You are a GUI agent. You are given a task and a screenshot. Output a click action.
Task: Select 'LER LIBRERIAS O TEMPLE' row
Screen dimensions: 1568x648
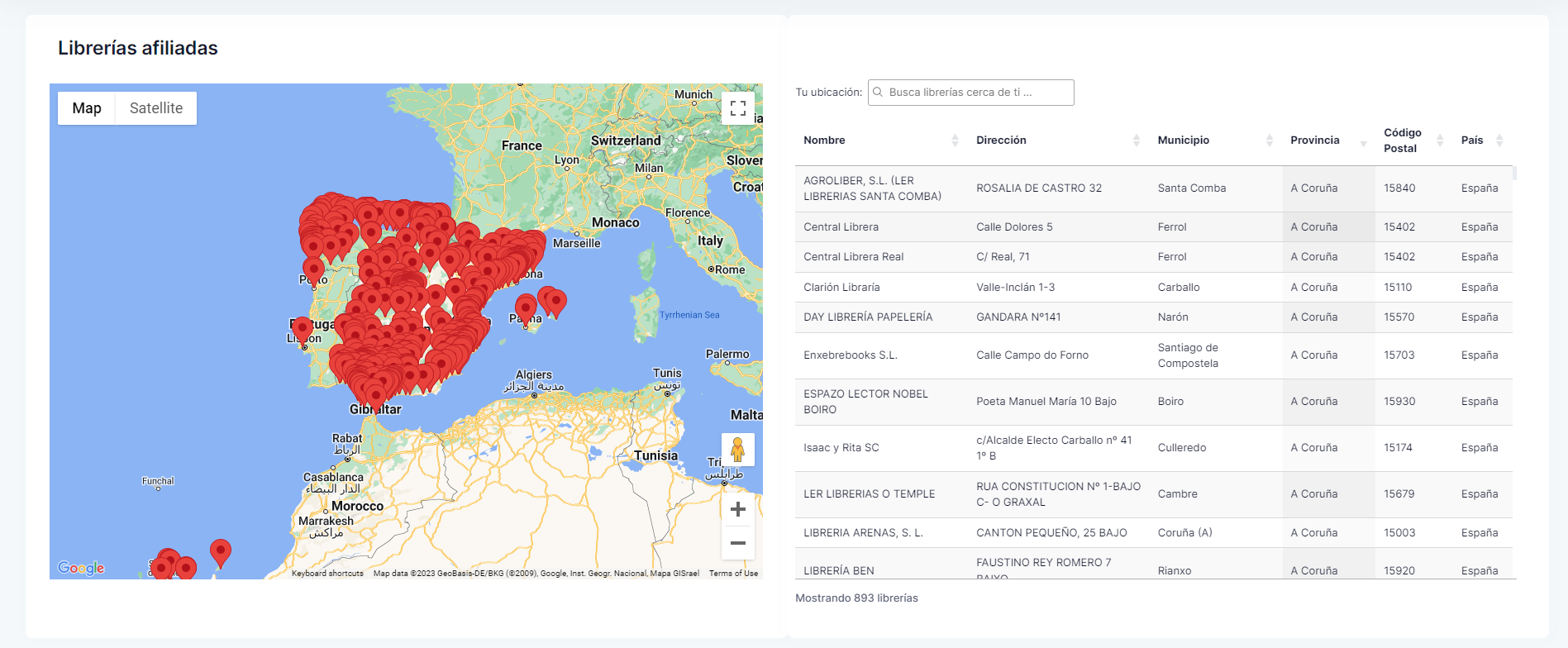1154,494
